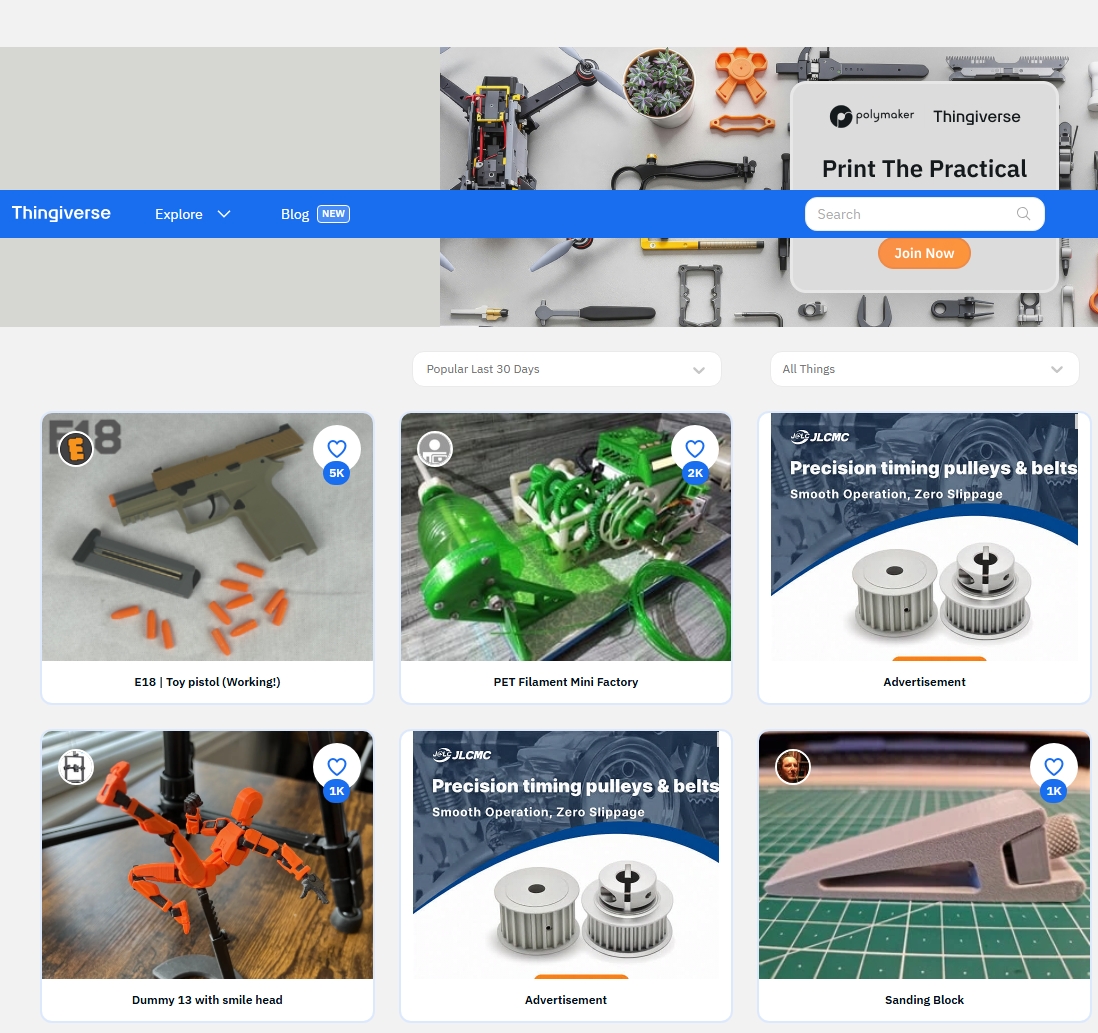Open the PET Filament Mini Factory title
This screenshot has height=1033, width=1098.
coord(566,681)
